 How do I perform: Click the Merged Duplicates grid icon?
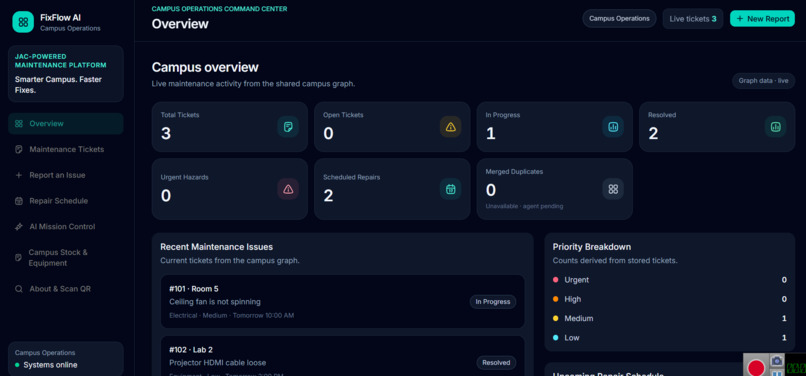pos(613,189)
